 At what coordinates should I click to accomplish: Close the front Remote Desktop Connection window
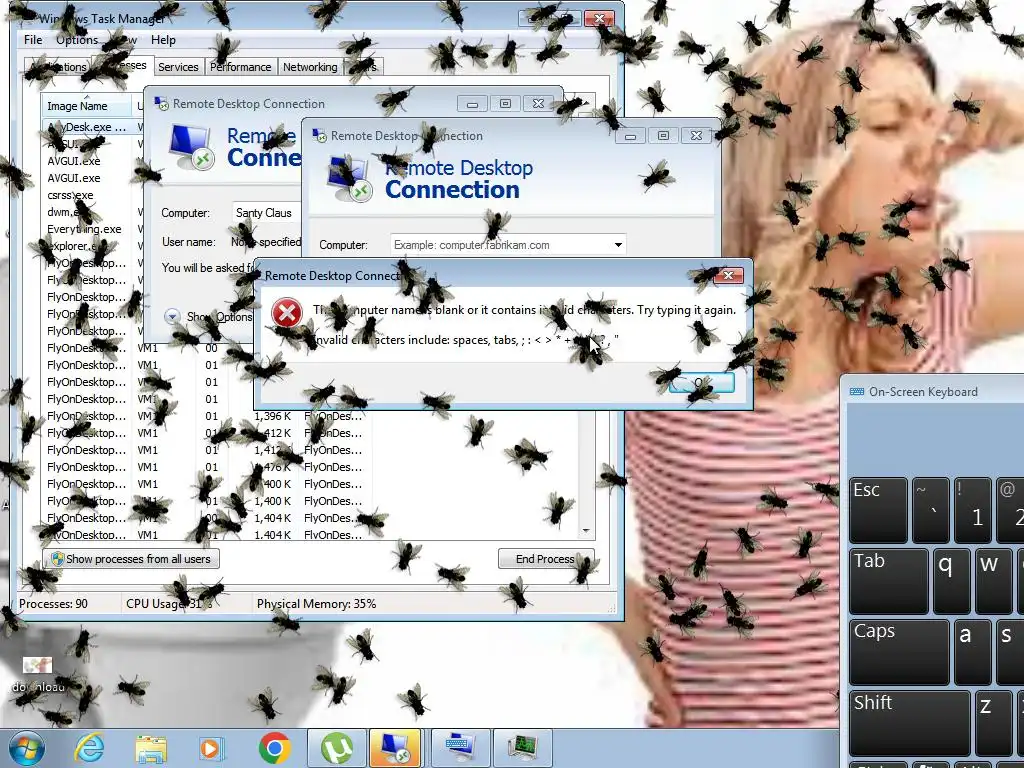pyautogui.click(x=696, y=136)
